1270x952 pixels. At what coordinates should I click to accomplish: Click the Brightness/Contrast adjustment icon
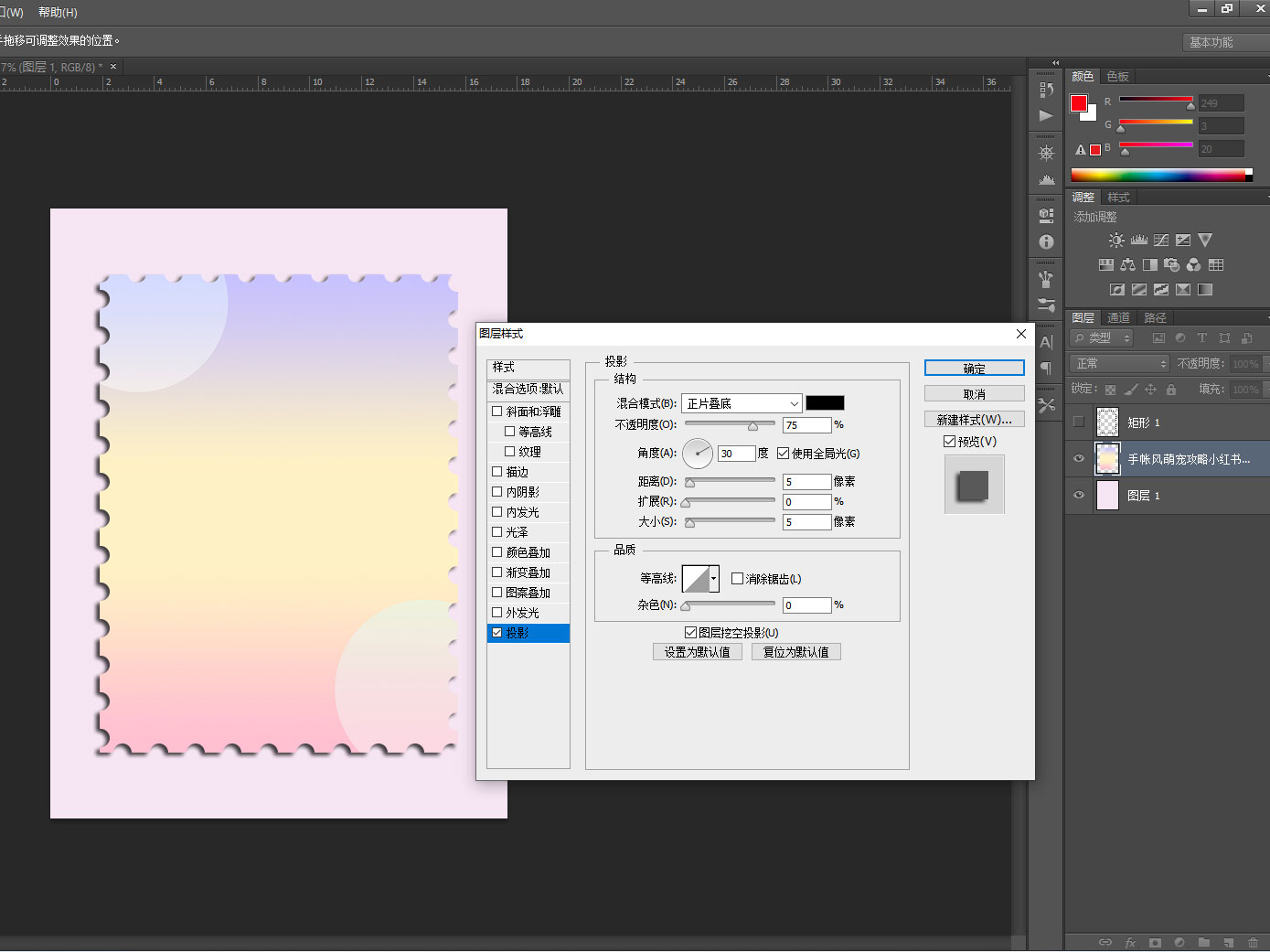(1116, 241)
